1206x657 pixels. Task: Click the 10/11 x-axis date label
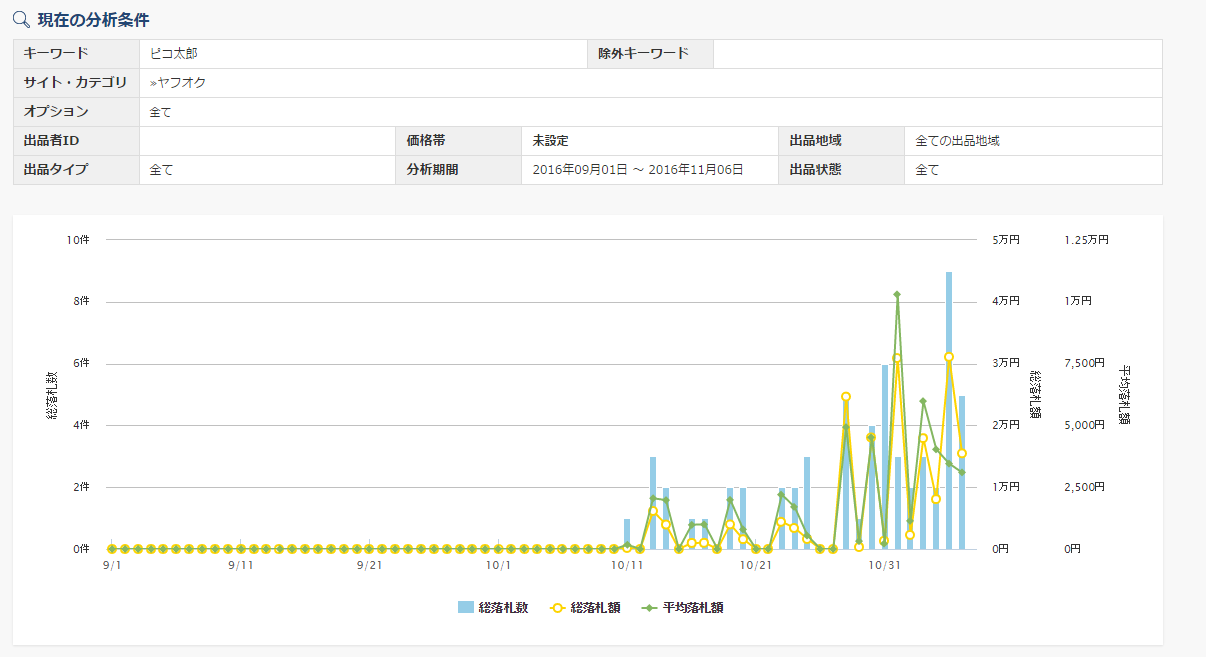click(626, 565)
